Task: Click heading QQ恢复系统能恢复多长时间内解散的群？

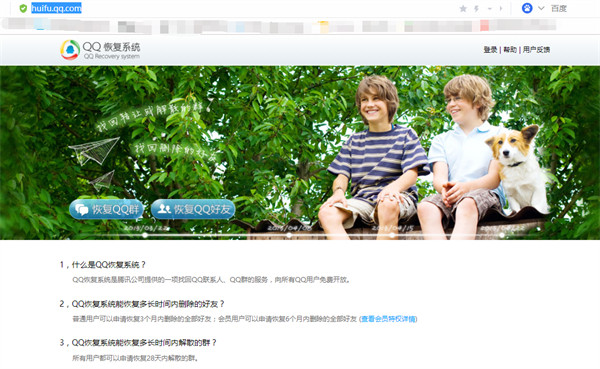Action: tap(144, 343)
